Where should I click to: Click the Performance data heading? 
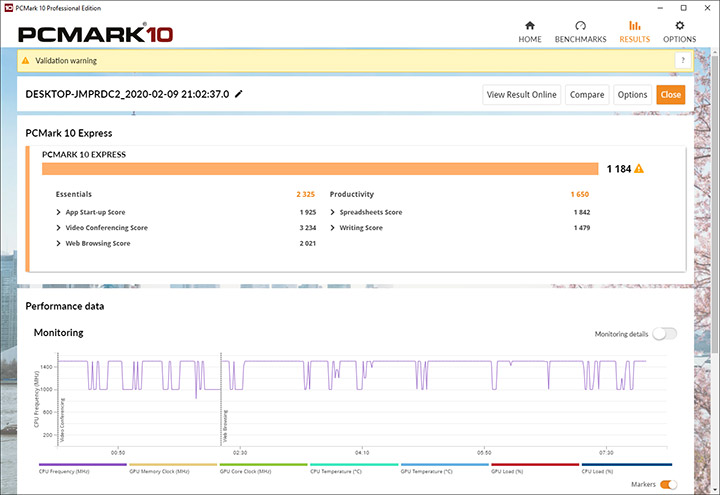(x=65, y=306)
